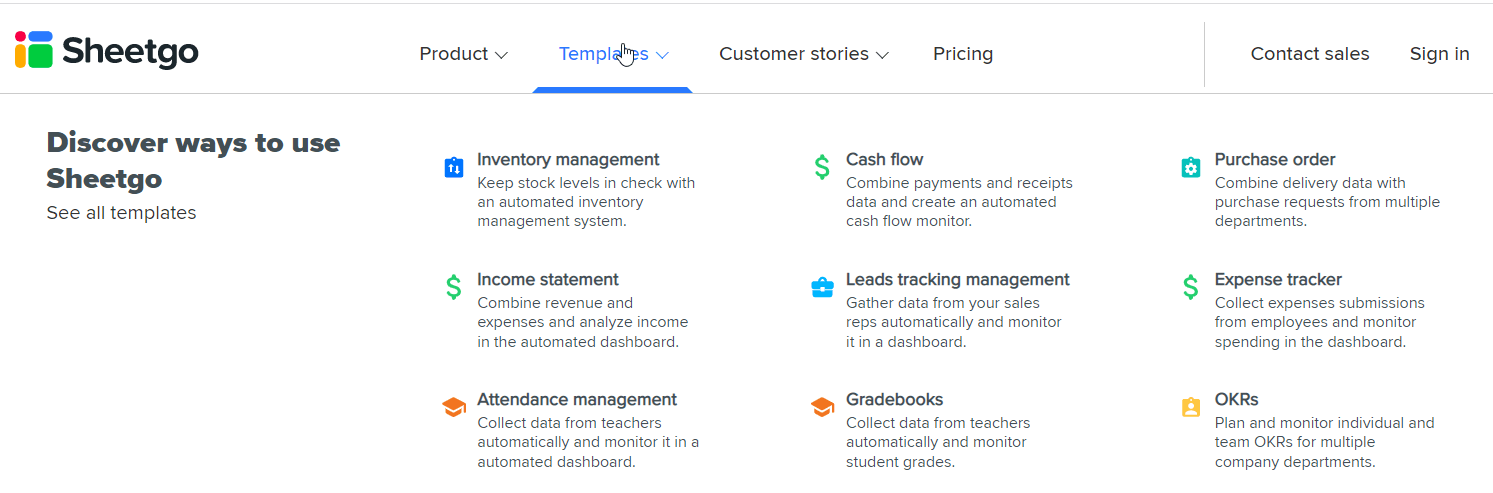This screenshot has height=493, width=1493.
Task: Click the Cash flow dollar icon
Action: click(822, 167)
